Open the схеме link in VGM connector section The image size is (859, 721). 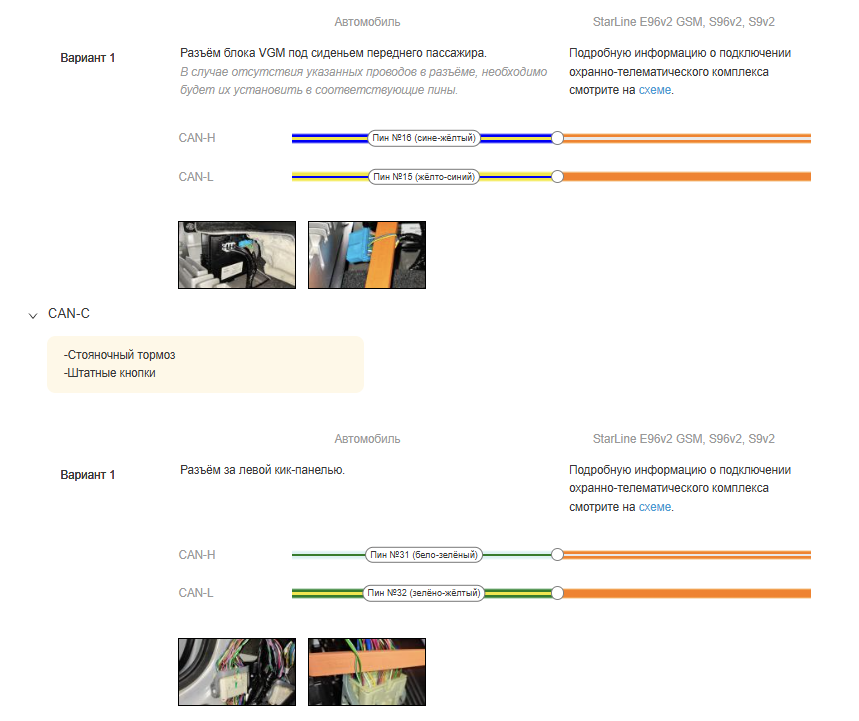coord(655,90)
